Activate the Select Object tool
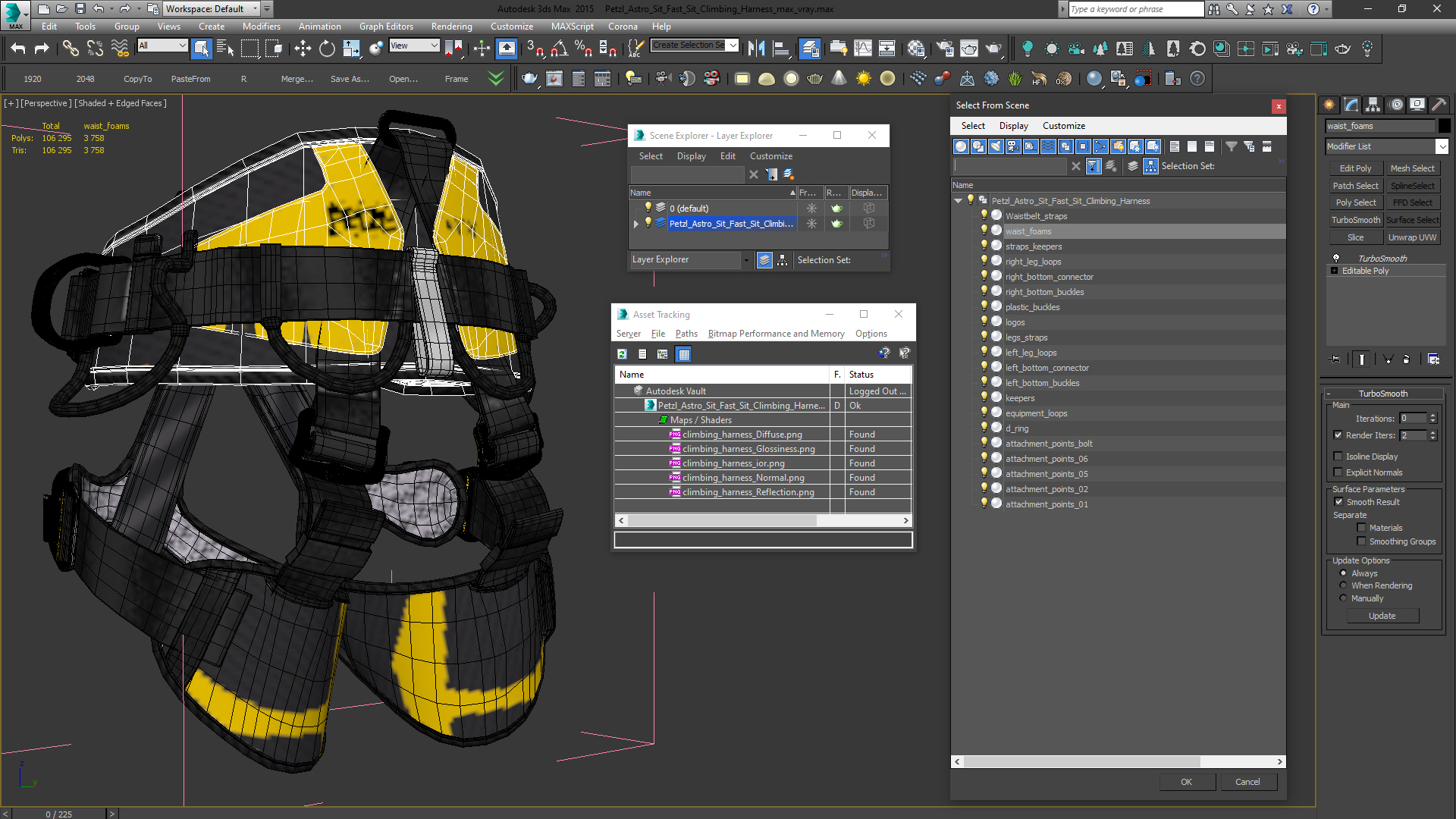The width and height of the screenshot is (1456, 819). coord(201,49)
